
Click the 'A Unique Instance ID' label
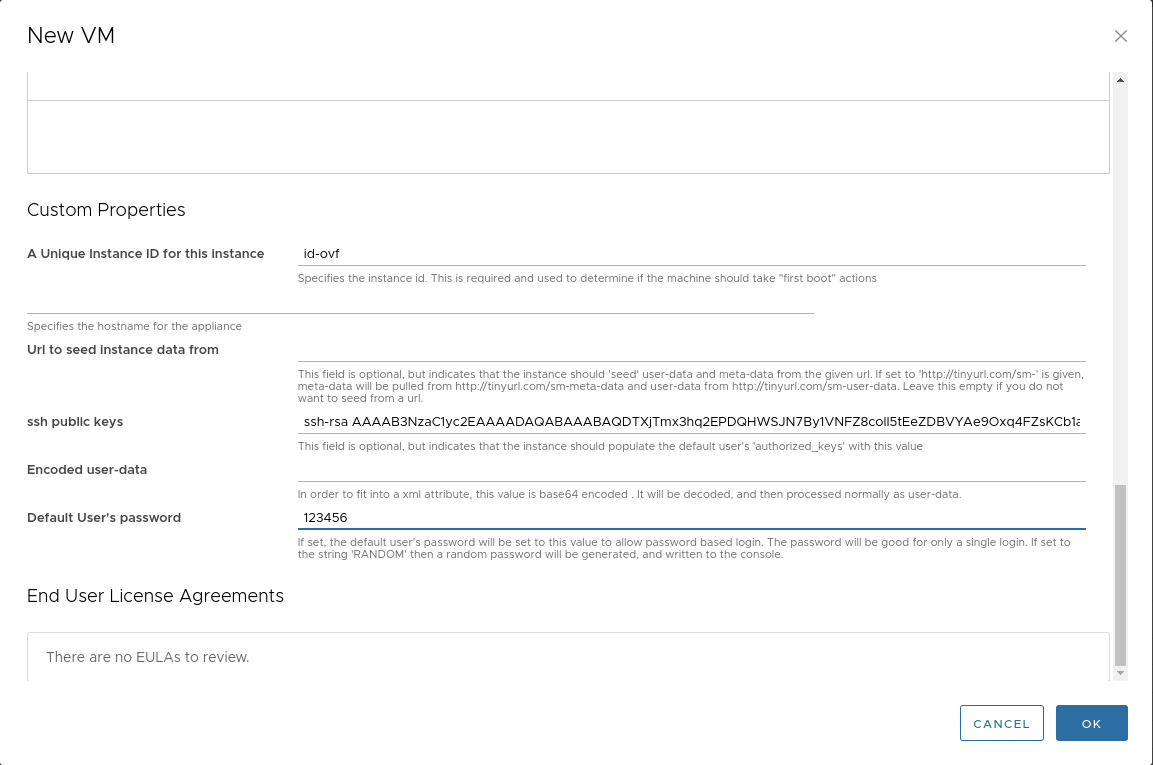click(x=145, y=254)
